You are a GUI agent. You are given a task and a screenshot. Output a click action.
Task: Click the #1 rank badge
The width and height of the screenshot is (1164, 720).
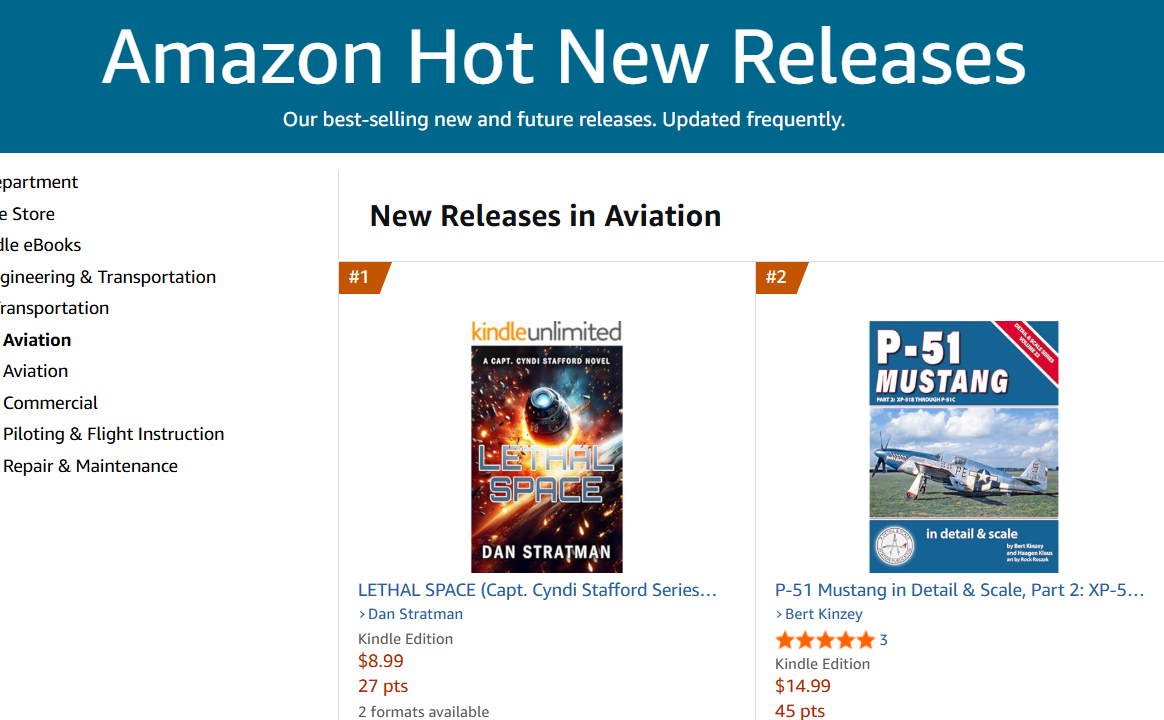coord(364,278)
